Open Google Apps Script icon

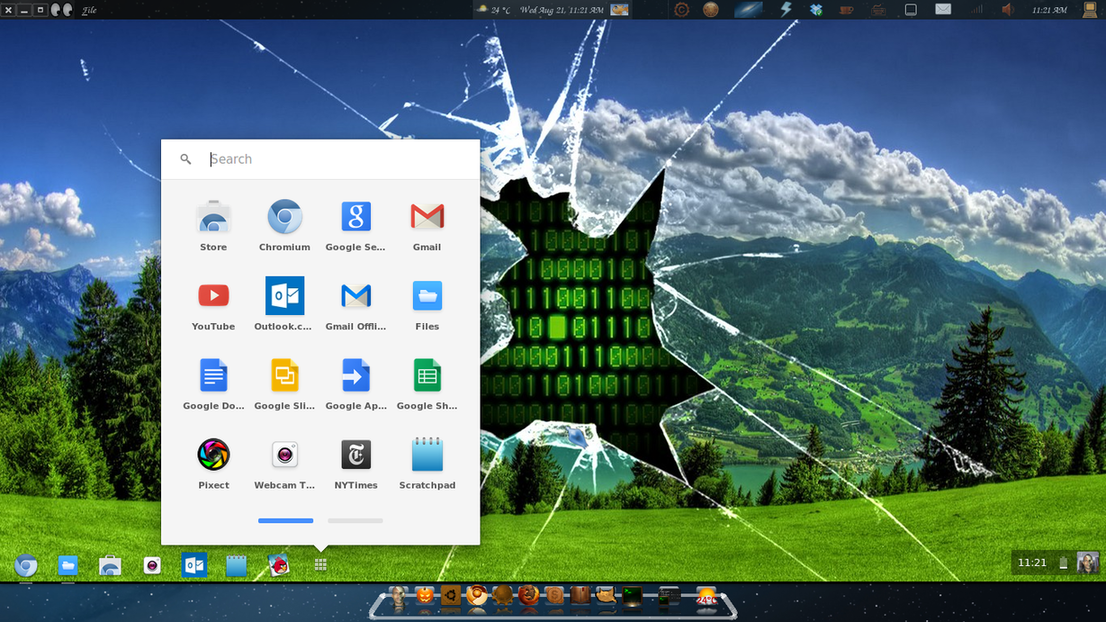coord(356,384)
